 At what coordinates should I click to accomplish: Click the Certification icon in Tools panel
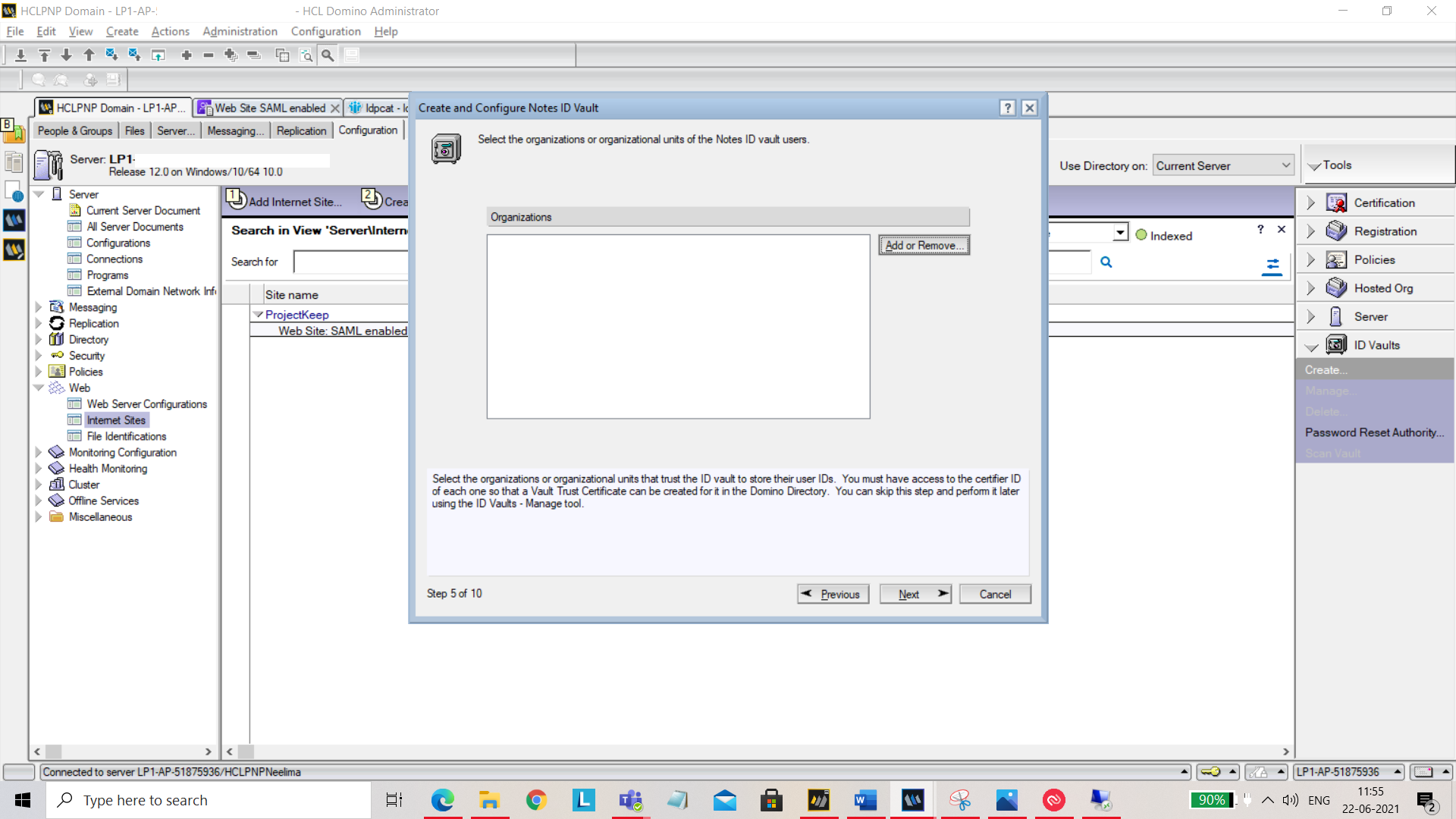[x=1337, y=203]
